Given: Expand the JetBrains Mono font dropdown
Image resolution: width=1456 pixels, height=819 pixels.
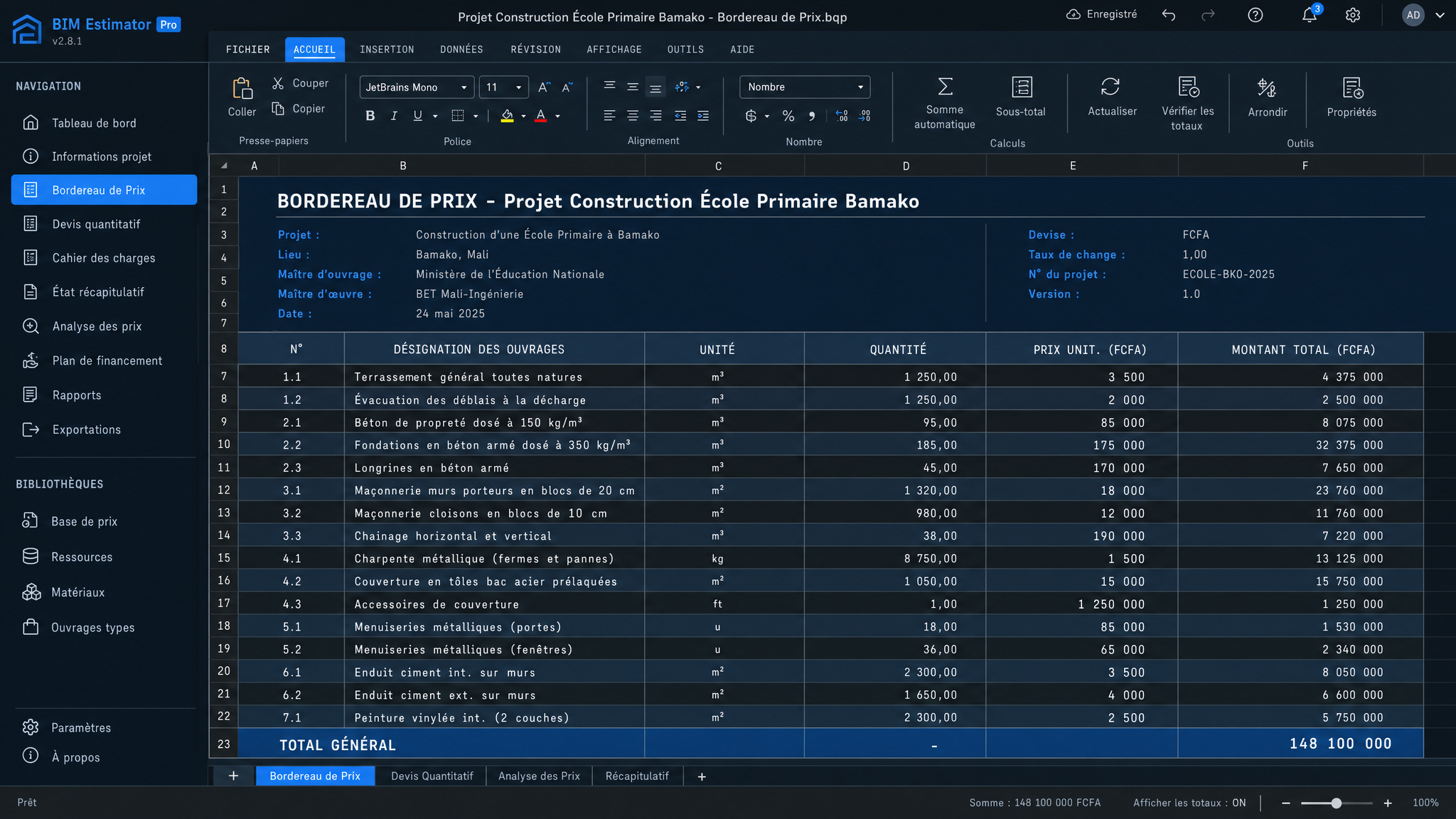Looking at the screenshot, I should pos(417,87).
